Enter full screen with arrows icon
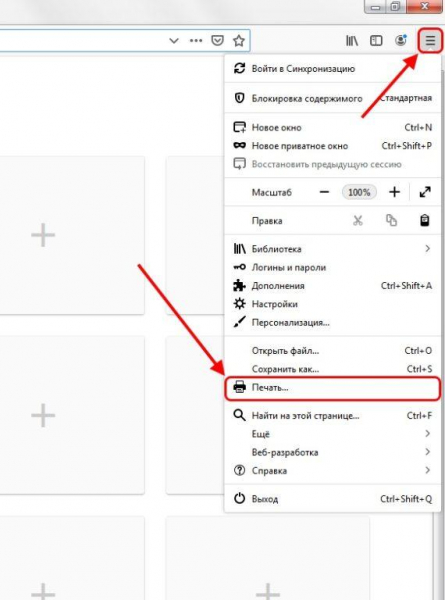The height and width of the screenshot is (600, 445). click(x=425, y=192)
